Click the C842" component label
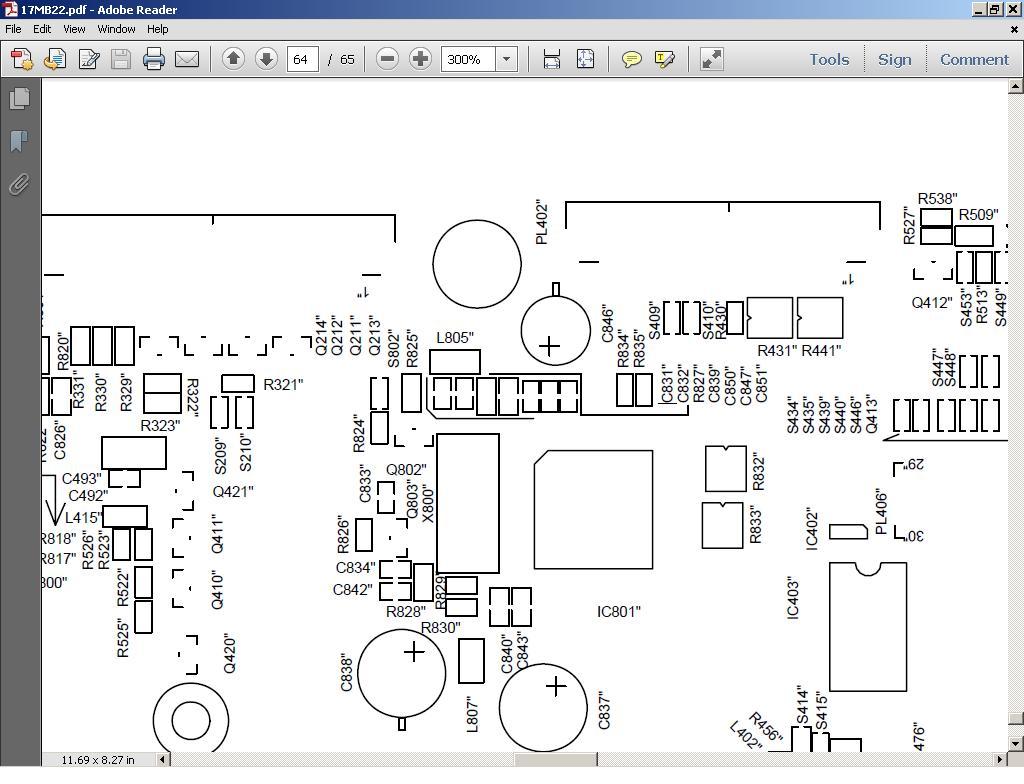 [x=353, y=590]
